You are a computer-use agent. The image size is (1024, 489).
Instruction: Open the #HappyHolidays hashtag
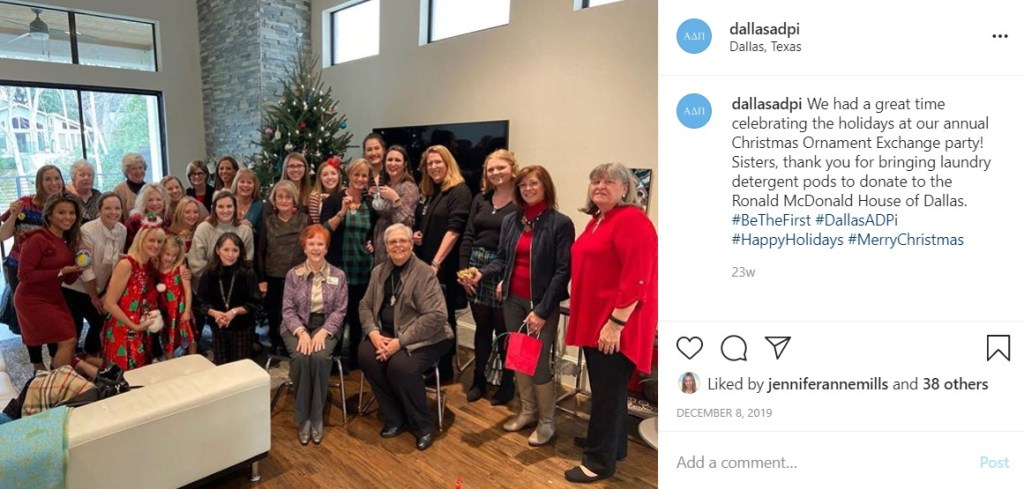coord(788,240)
